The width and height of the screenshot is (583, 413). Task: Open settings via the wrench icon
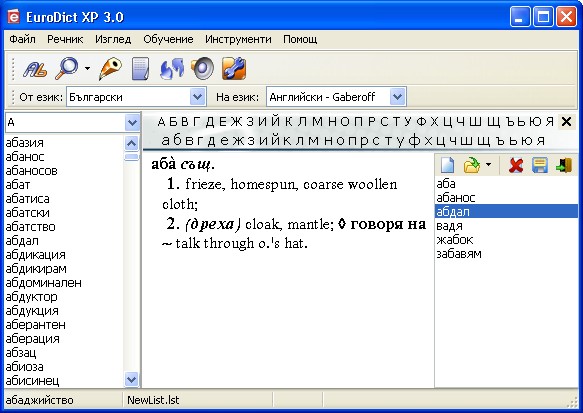tap(234, 69)
